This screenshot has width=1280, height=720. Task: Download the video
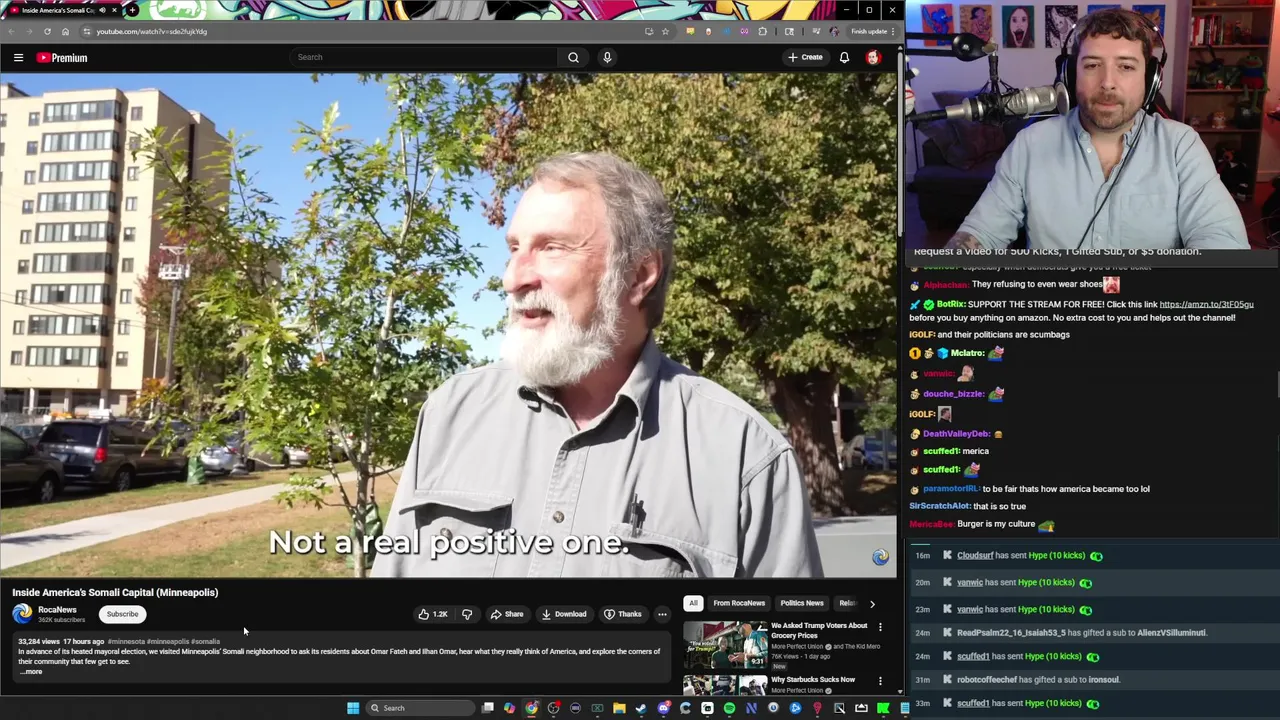click(x=564, y=614)
